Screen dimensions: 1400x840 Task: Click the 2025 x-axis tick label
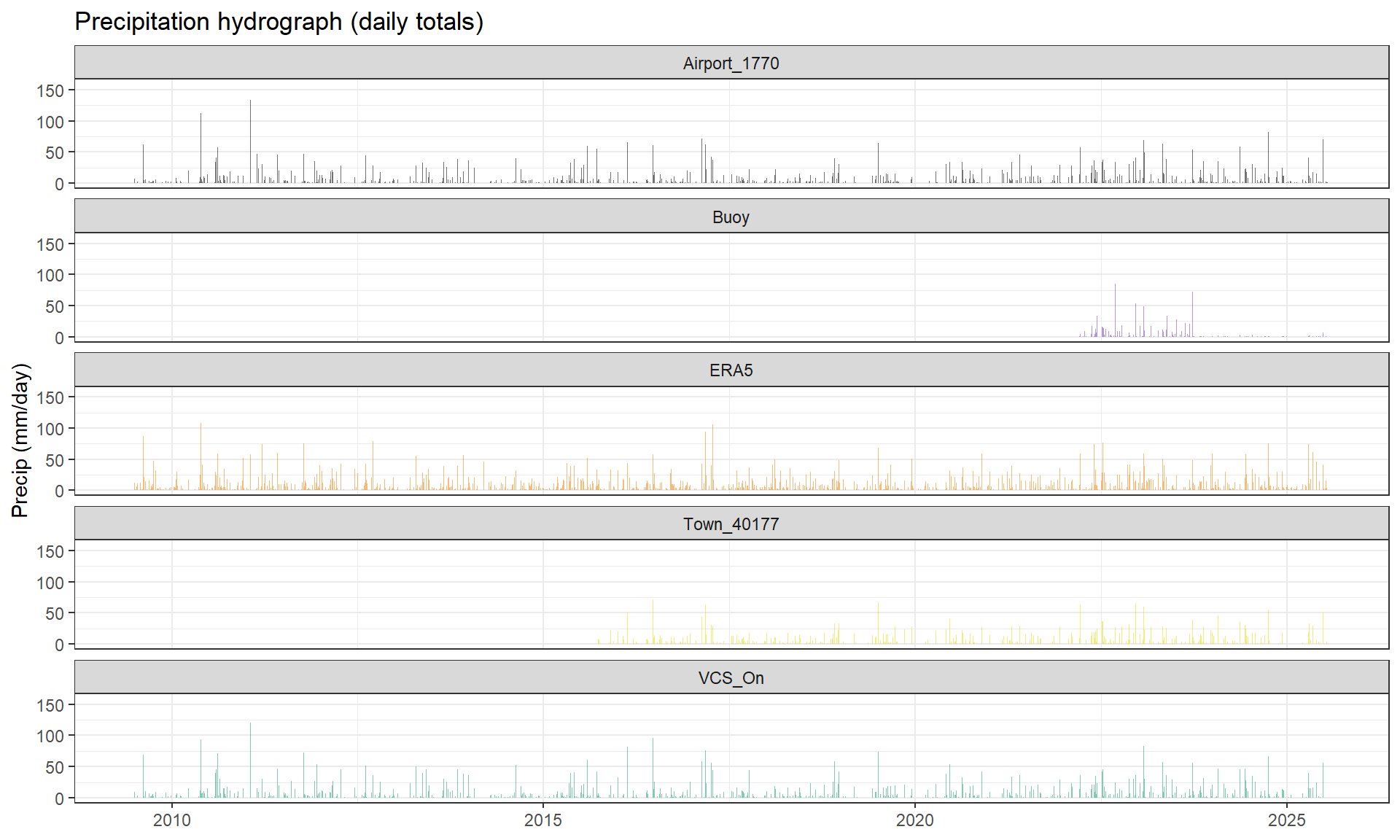point(1287,820)
